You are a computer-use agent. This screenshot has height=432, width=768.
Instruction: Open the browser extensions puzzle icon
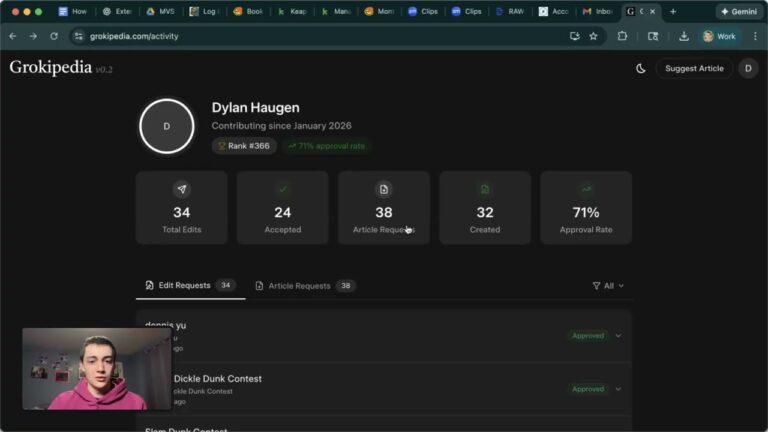[x=622, y=36]
